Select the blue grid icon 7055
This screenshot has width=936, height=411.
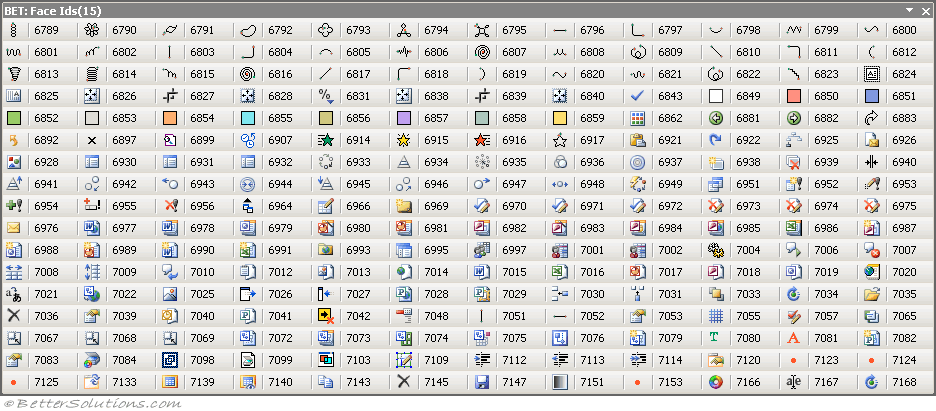tap(716, 316)
